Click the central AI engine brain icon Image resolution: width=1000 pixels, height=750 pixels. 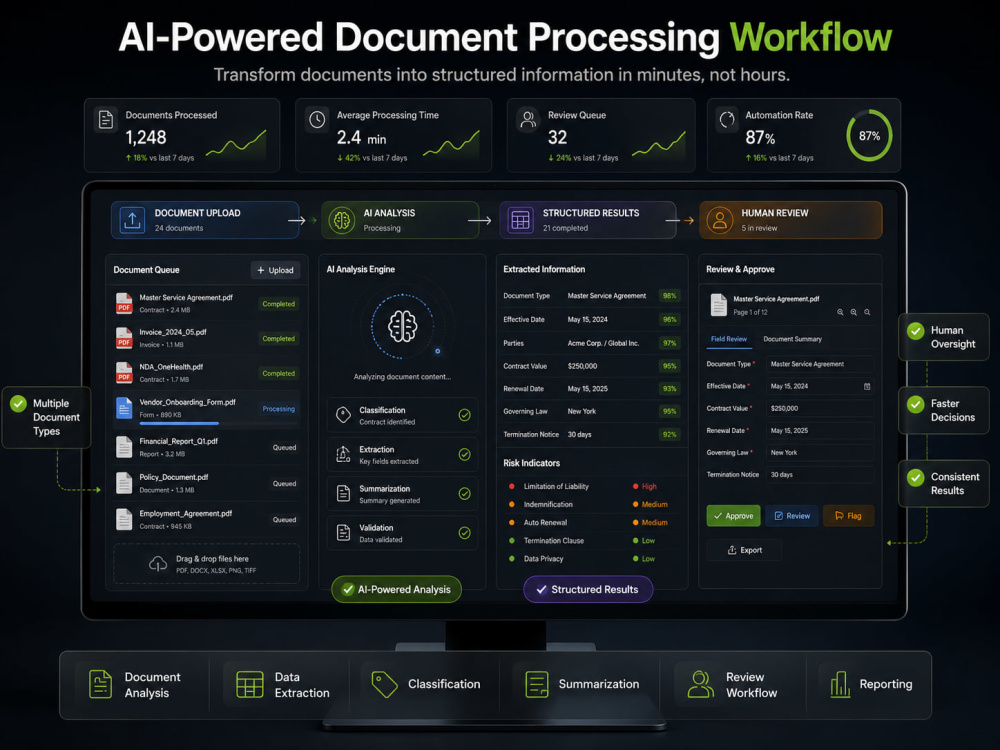tap(402, 327)
